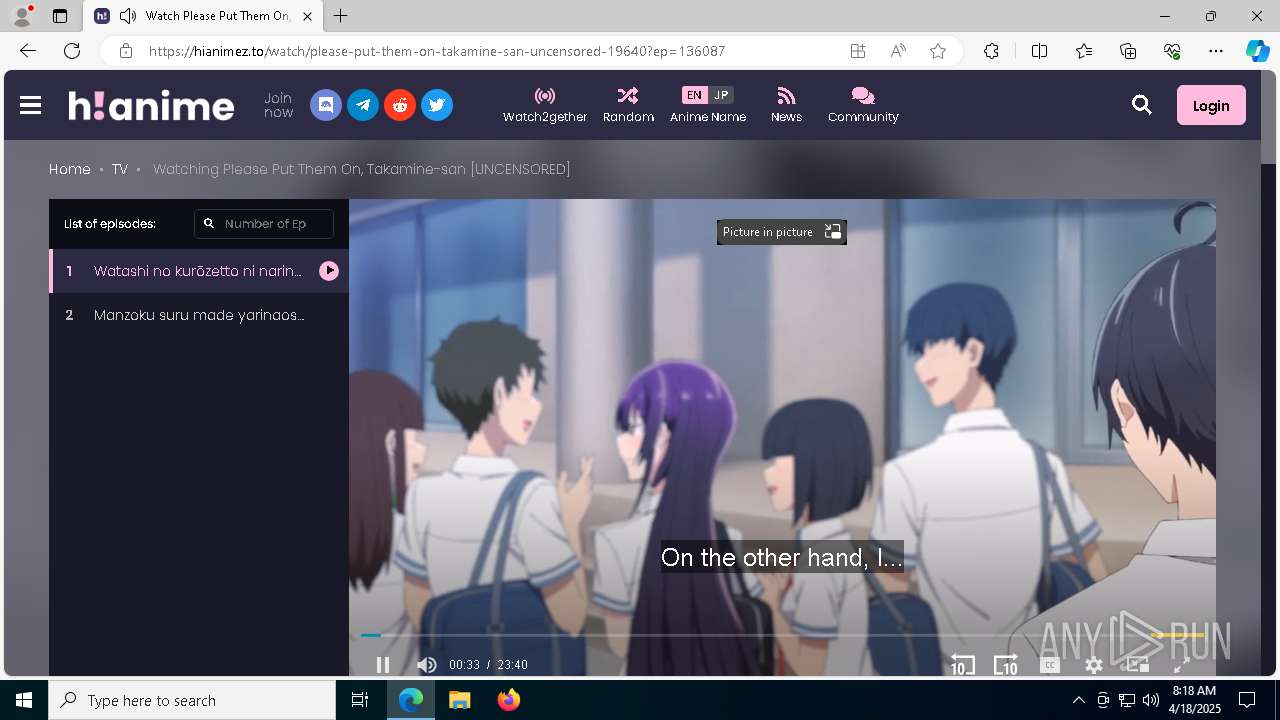Enable Picture in picture overlay button

(782, 232)
